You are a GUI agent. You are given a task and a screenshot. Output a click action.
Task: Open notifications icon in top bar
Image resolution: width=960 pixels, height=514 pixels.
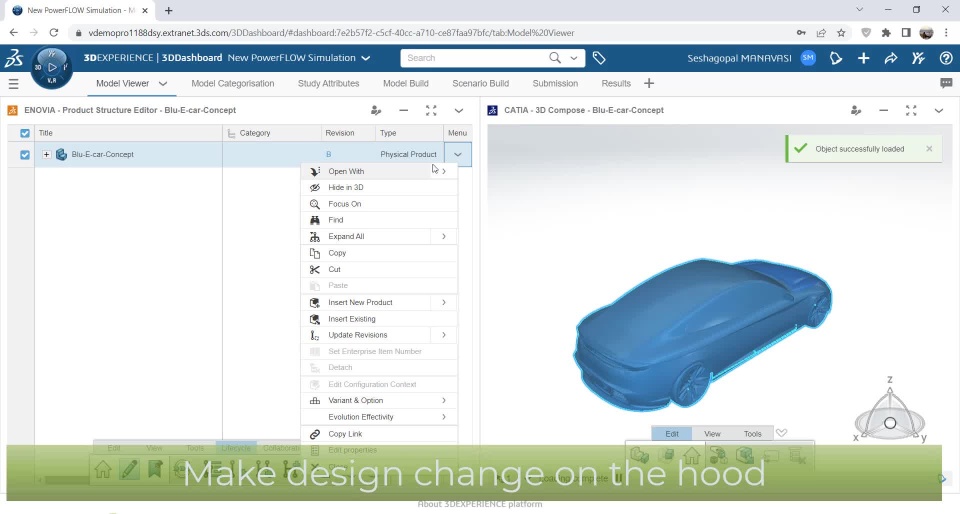pos(836,58)
